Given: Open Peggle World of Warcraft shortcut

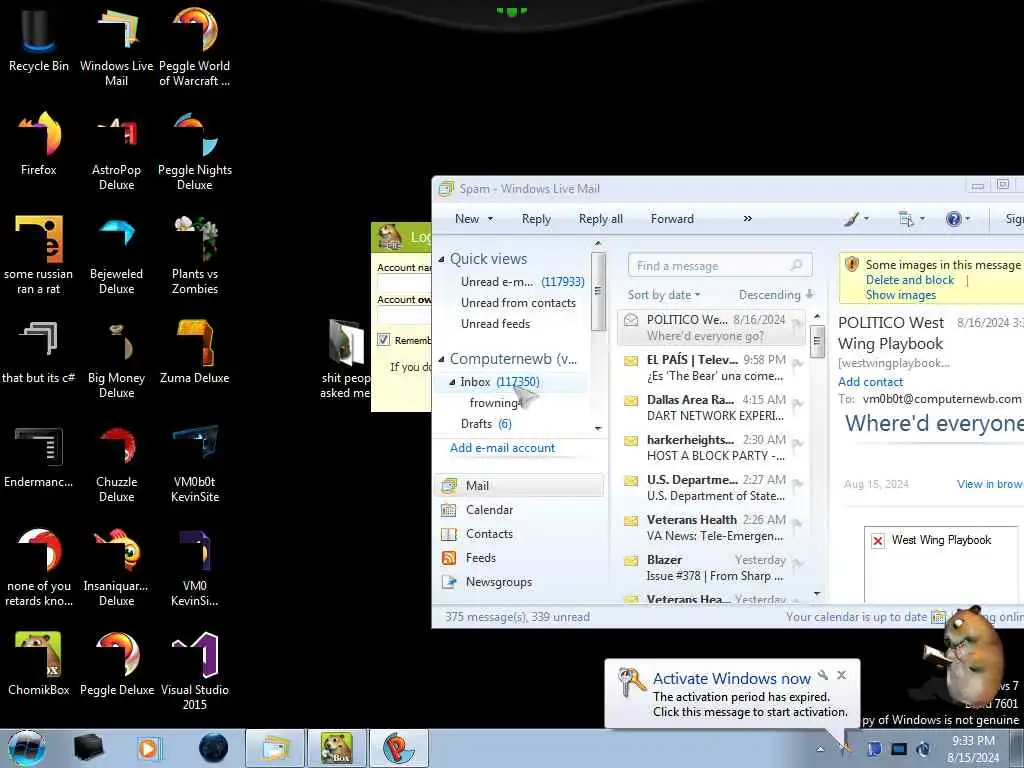Looking at the screenshot, I should (x=195, y=47).
